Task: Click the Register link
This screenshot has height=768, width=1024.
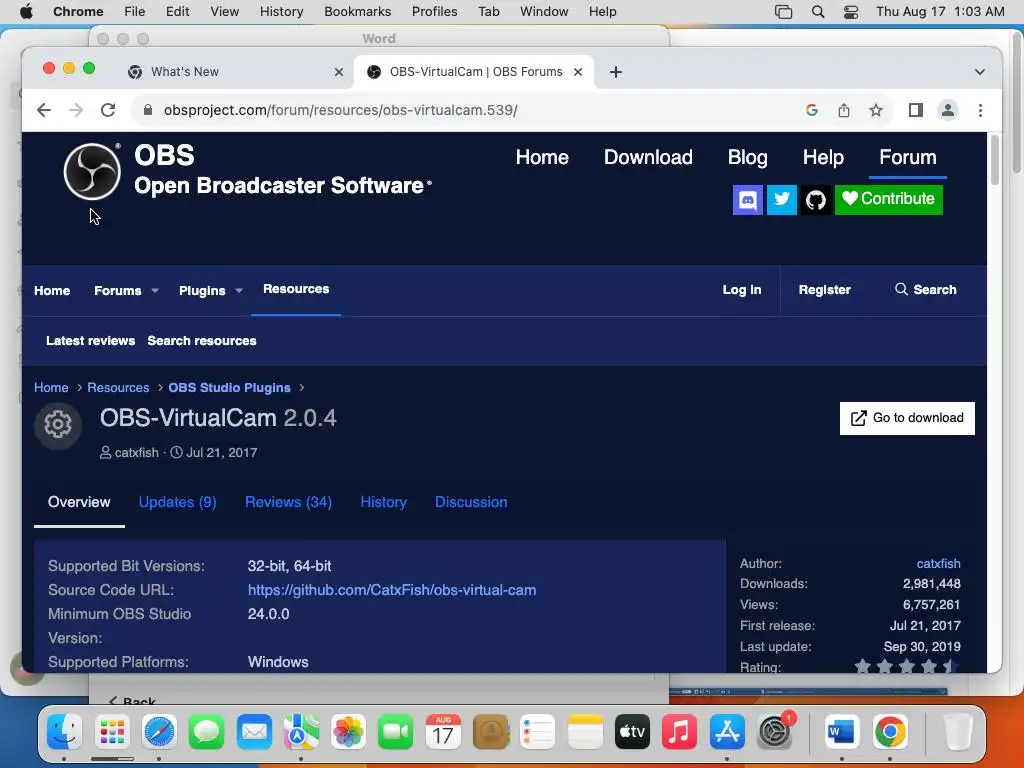Action: point(824,290)
